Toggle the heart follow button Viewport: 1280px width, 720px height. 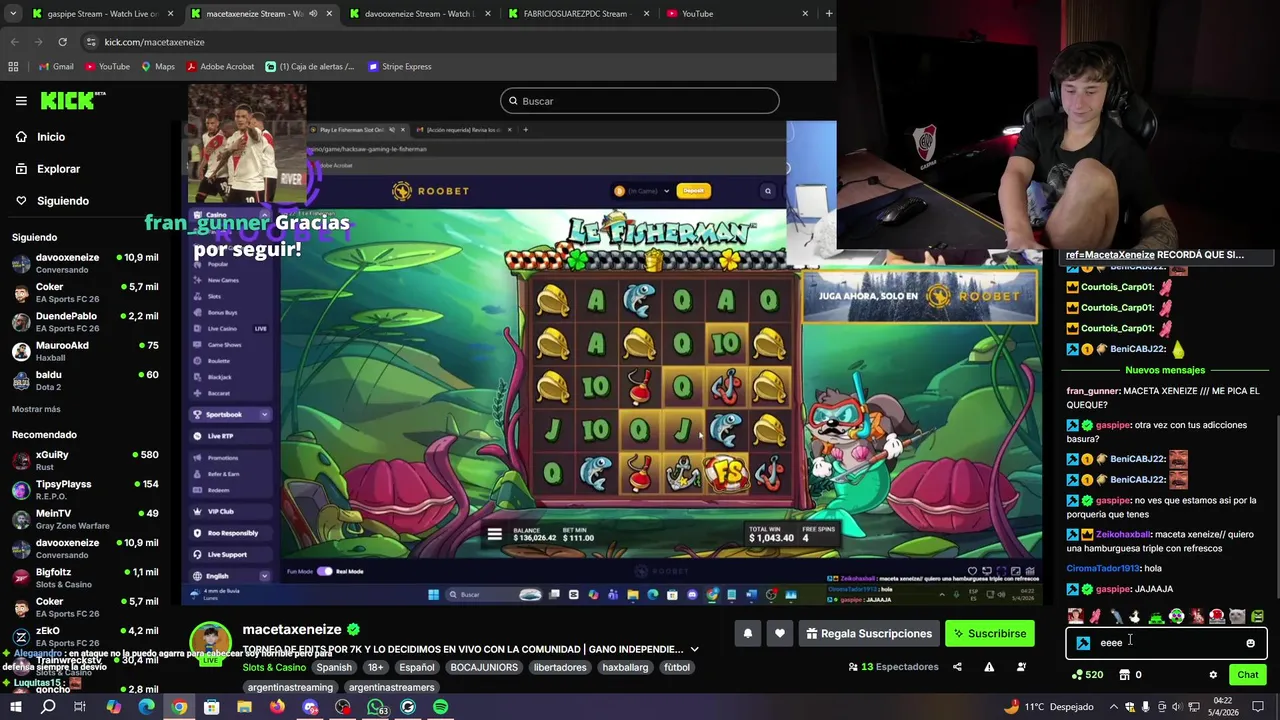click(780, 633)
